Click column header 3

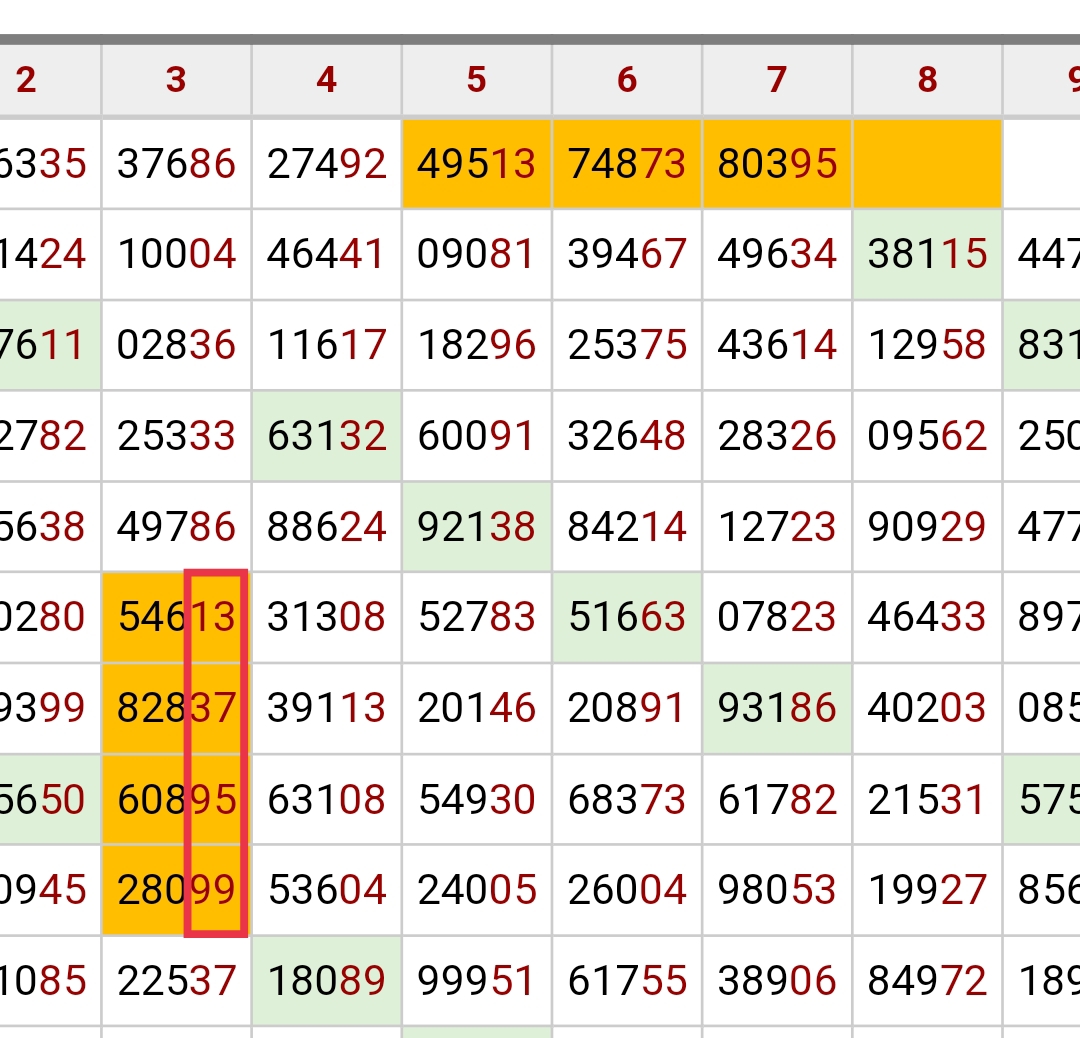[176, 80]
